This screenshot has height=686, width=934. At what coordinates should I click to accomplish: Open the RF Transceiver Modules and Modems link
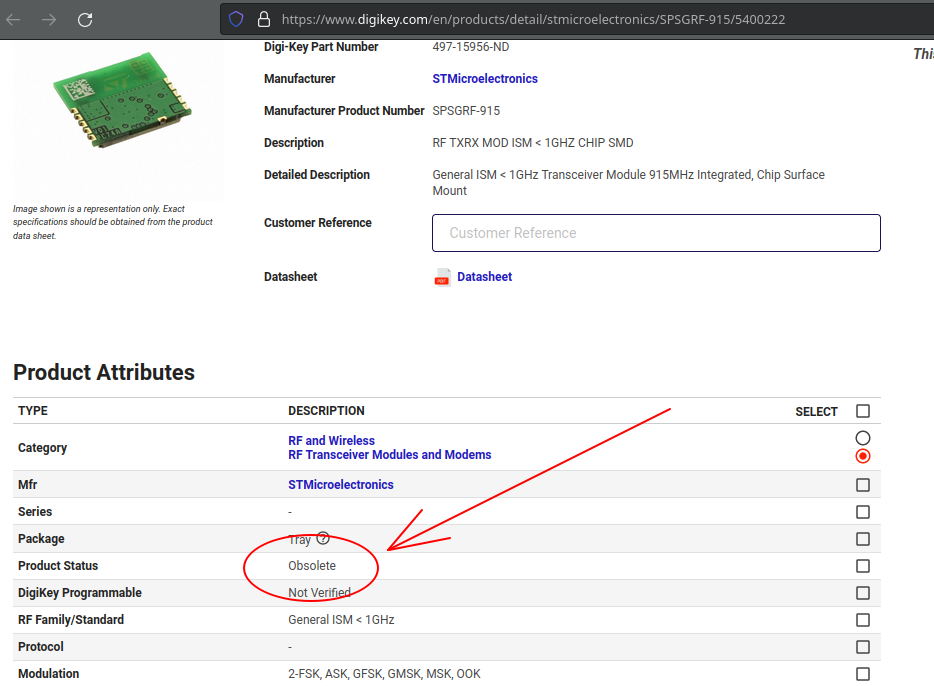pos(390,454)
